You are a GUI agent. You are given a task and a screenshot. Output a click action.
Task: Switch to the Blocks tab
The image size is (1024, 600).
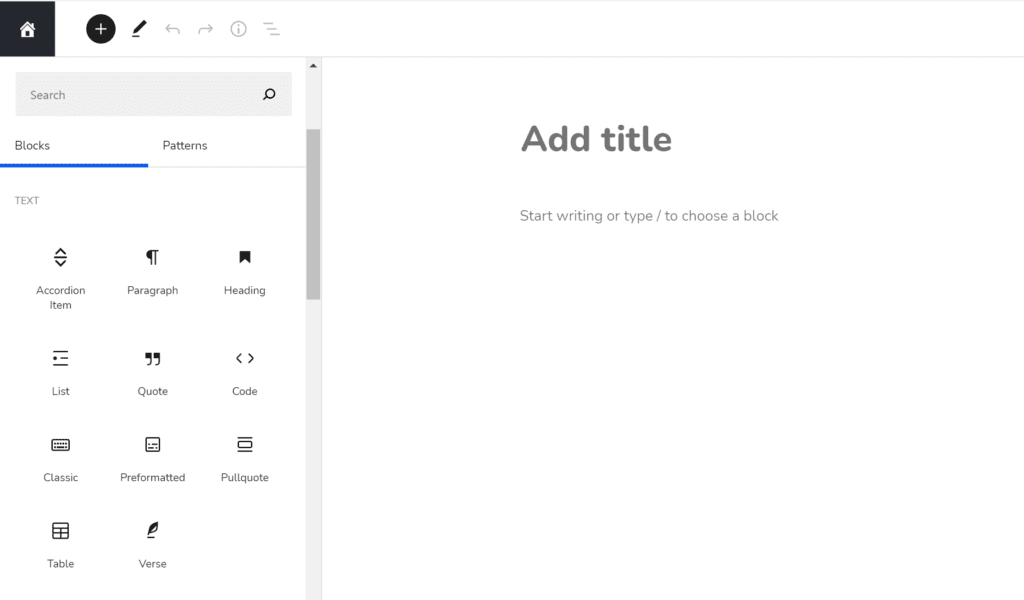pyautogui.click(x=32, y=145)
